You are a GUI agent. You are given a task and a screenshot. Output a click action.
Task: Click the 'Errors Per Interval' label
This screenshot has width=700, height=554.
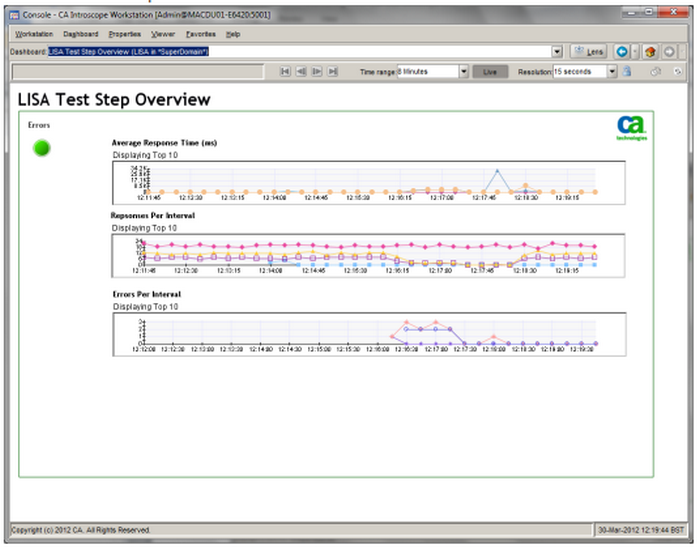(x=147, y=294)
